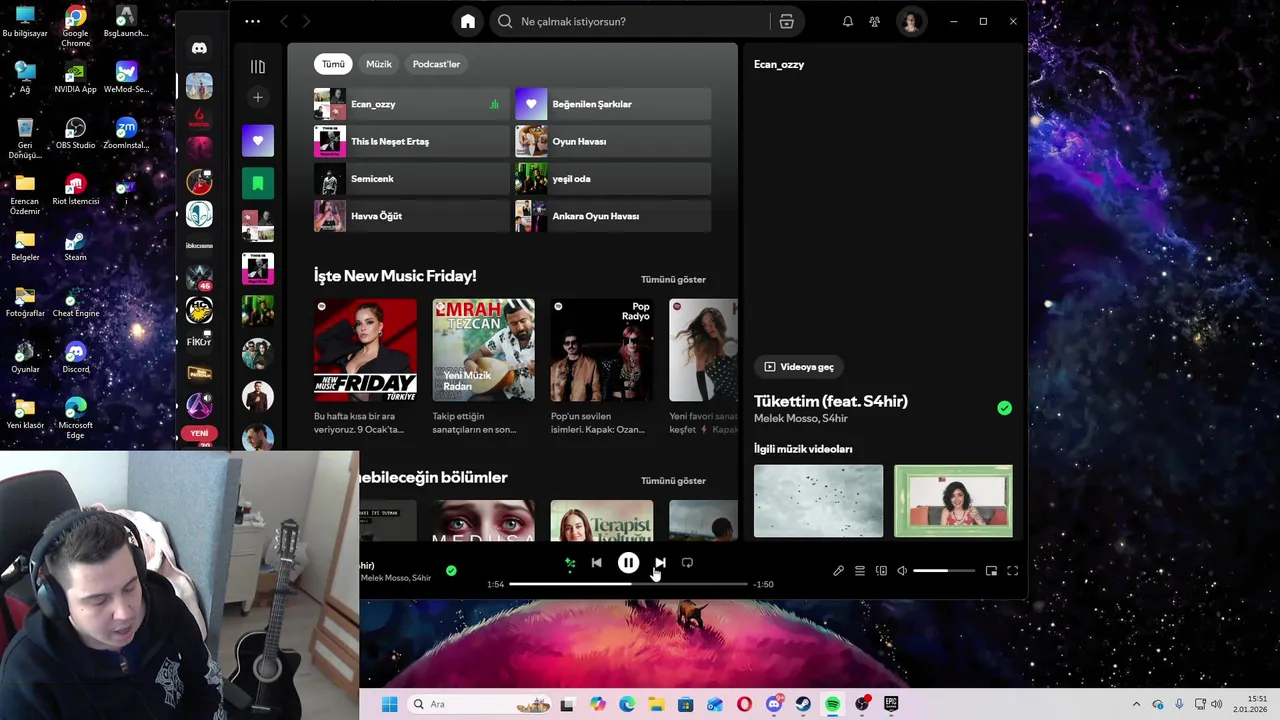Expand hidden system tray icons
The height and width of the screenshot is (720, 1280).
click(1136, 705)
